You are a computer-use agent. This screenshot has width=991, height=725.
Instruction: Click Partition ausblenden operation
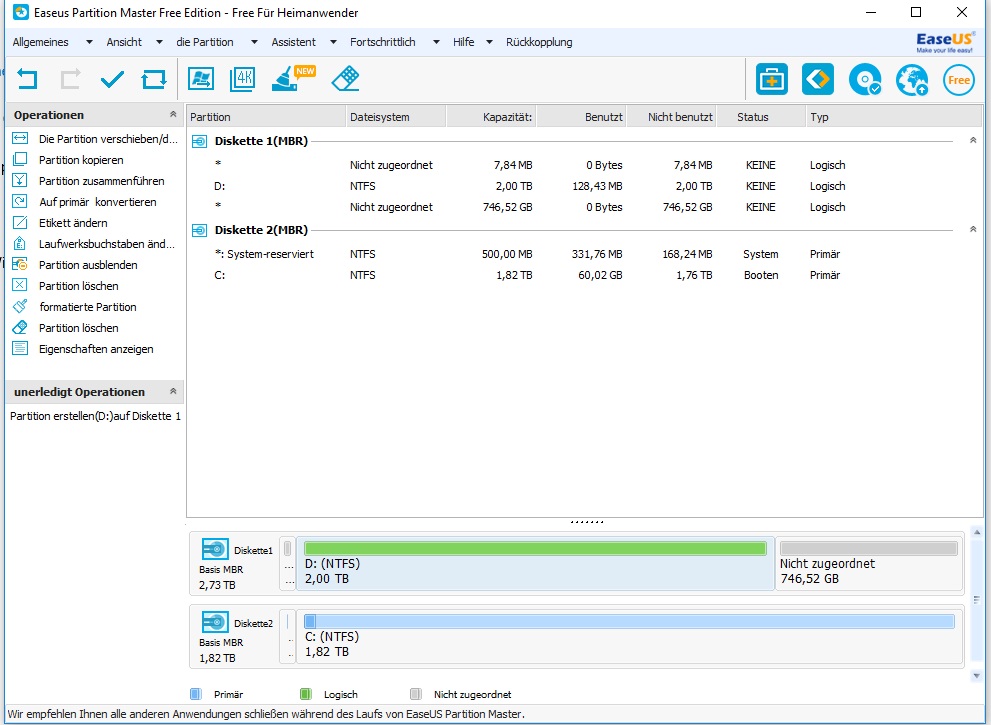point(88,265)
